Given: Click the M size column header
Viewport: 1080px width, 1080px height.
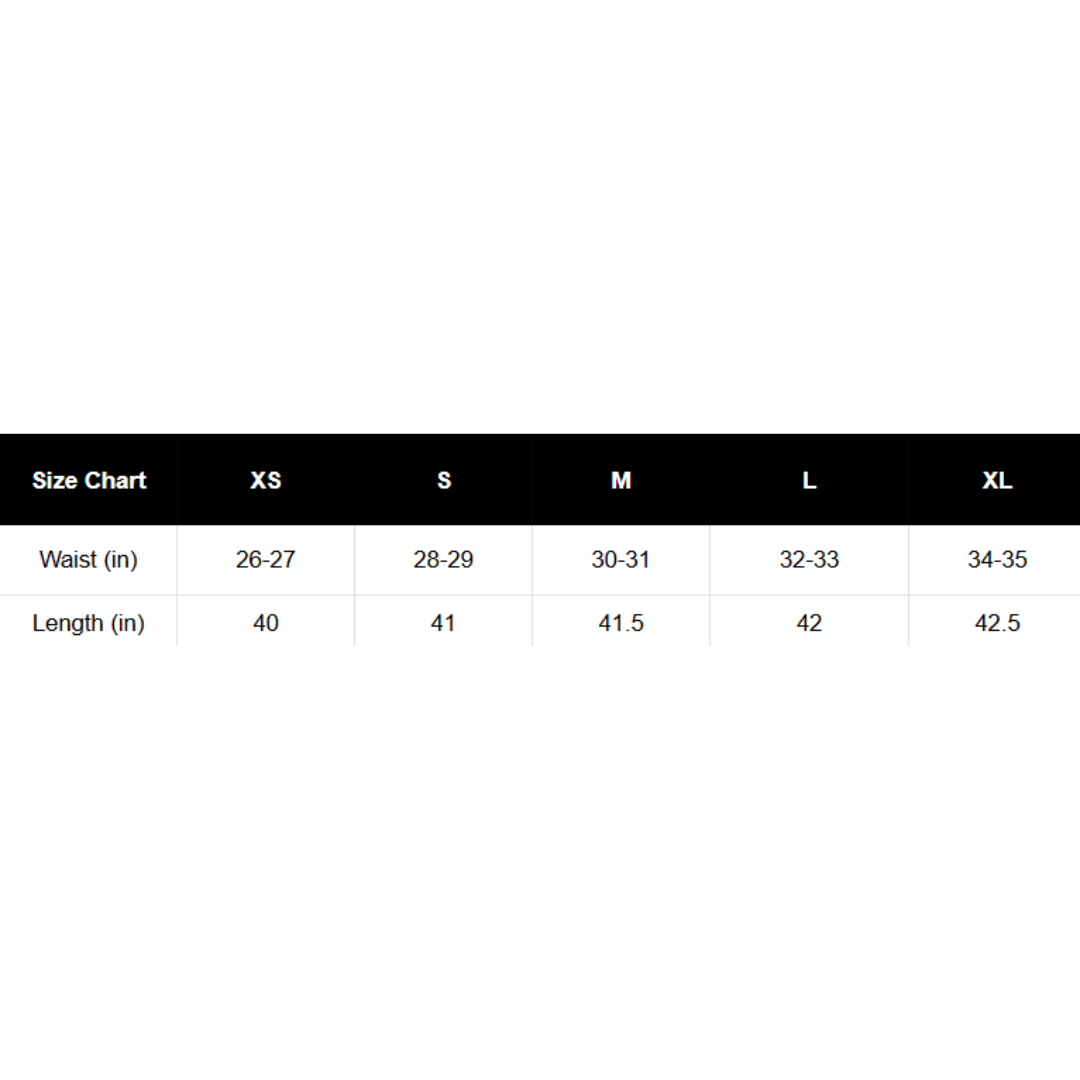Looking at the screenshot, I should coord(621,480).
